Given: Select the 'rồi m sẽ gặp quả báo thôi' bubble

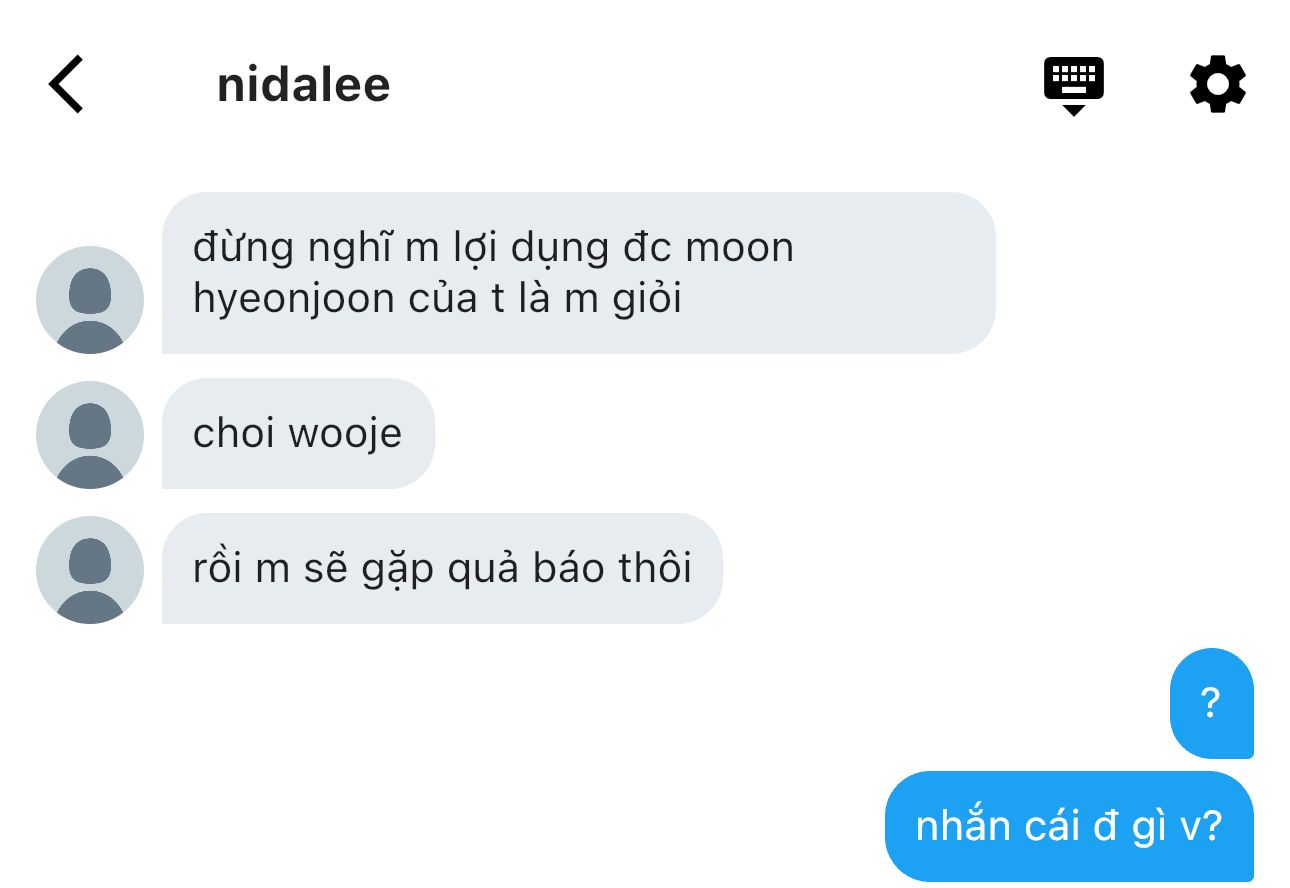Looking at the screenshot, I should click(442, 569).
